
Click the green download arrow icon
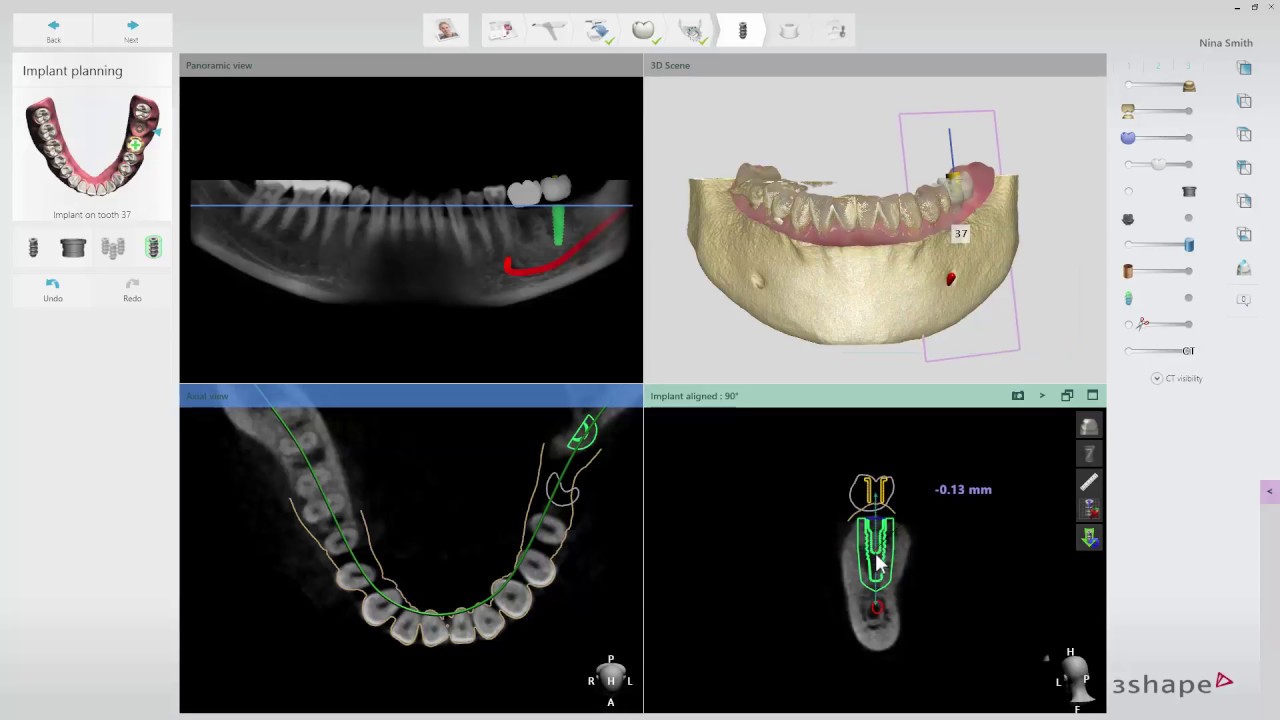(x=1089, y=538)
